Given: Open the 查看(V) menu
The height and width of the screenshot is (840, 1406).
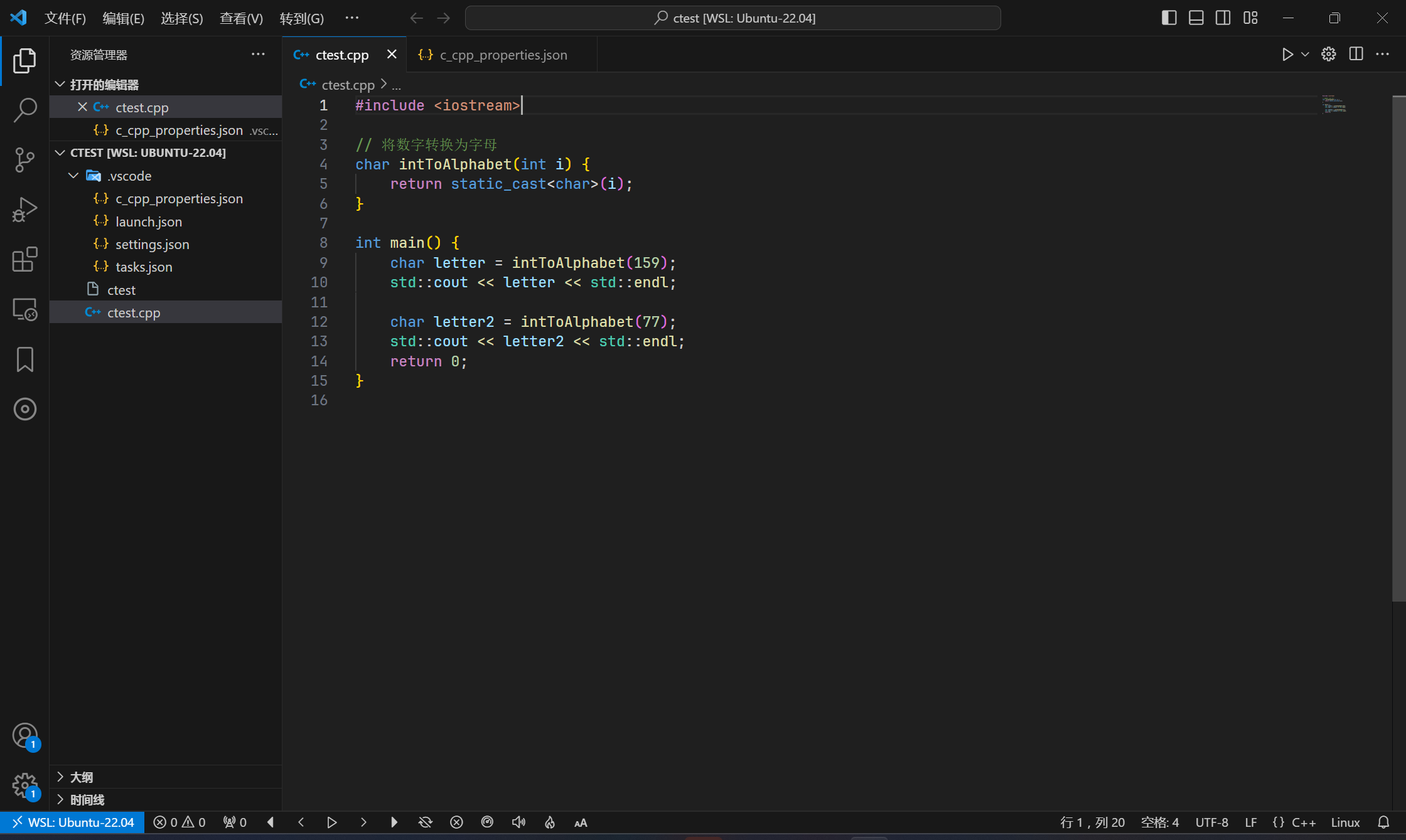Looking at the screenshot, I should (241, 18).
